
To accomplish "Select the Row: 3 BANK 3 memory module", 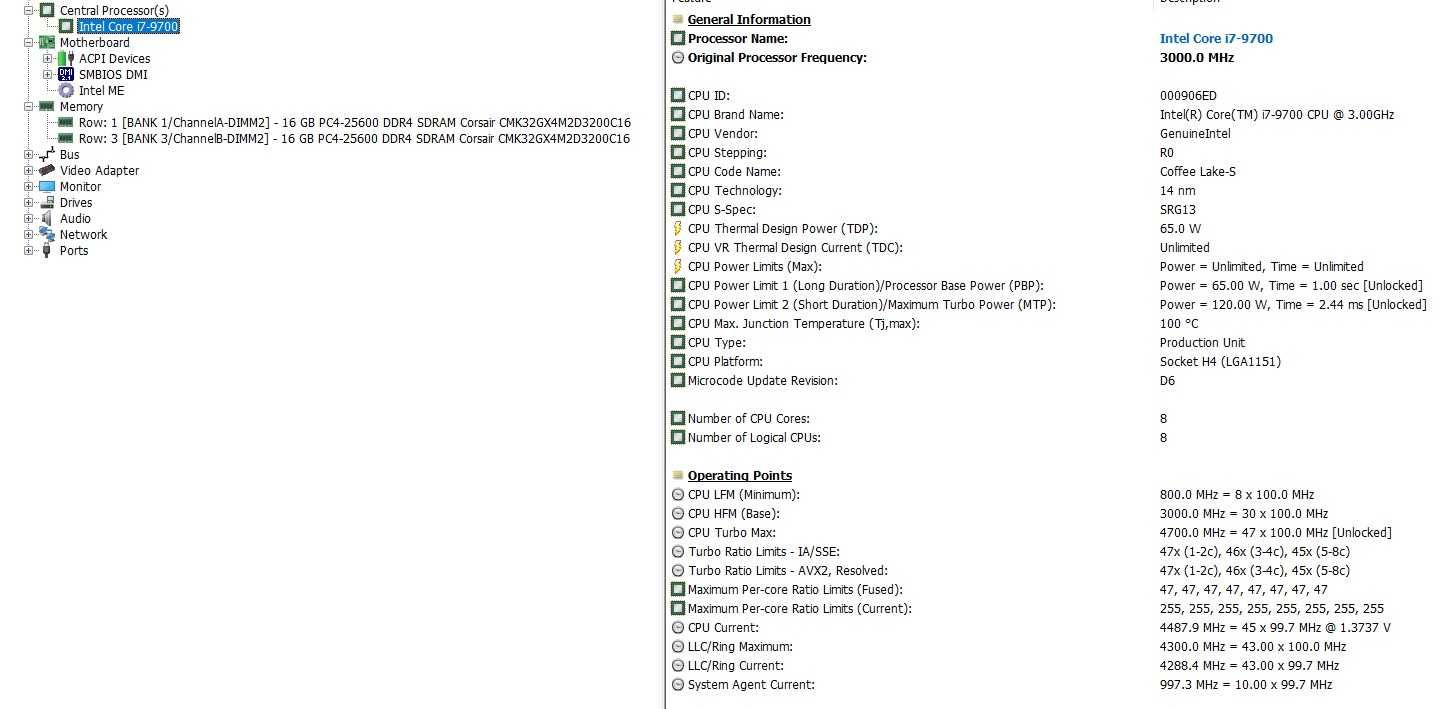I will [x=355, y=138].
